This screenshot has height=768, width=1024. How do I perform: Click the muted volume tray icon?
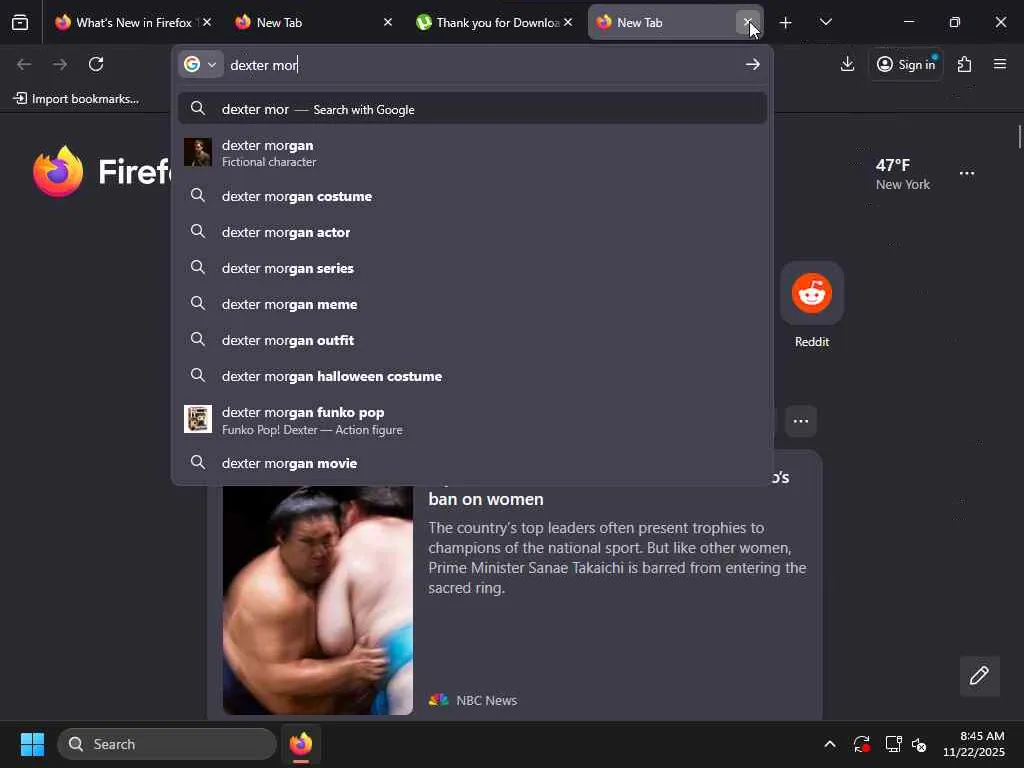click(919, 744)
